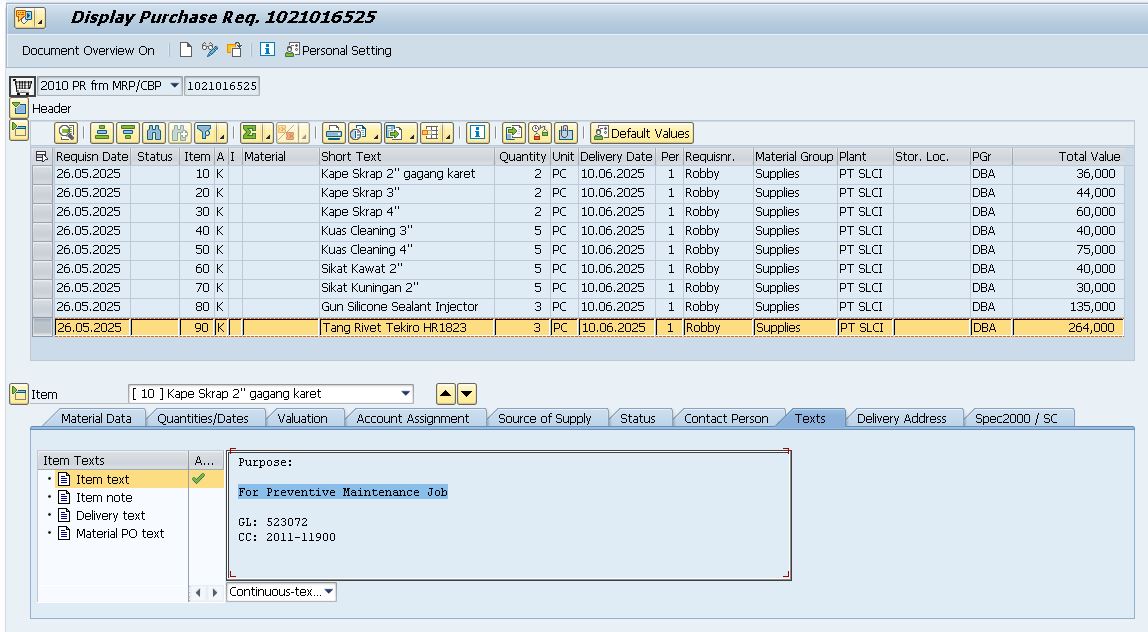This screenshot has width=1148, height=632.
Task: Click the icon right after grid info icon
Action: [515, 133]
